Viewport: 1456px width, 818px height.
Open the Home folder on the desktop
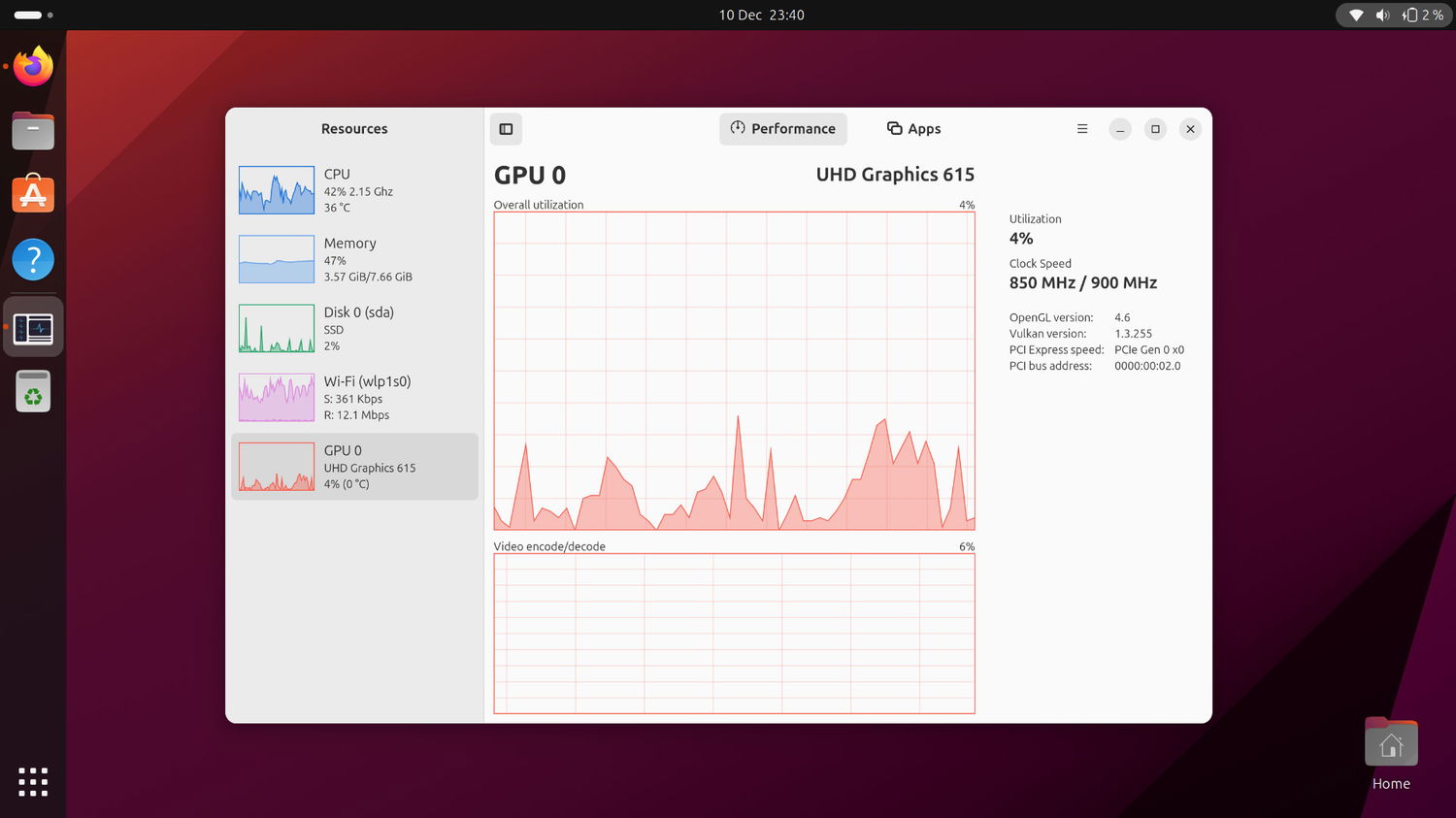(x=1391, y=754)
